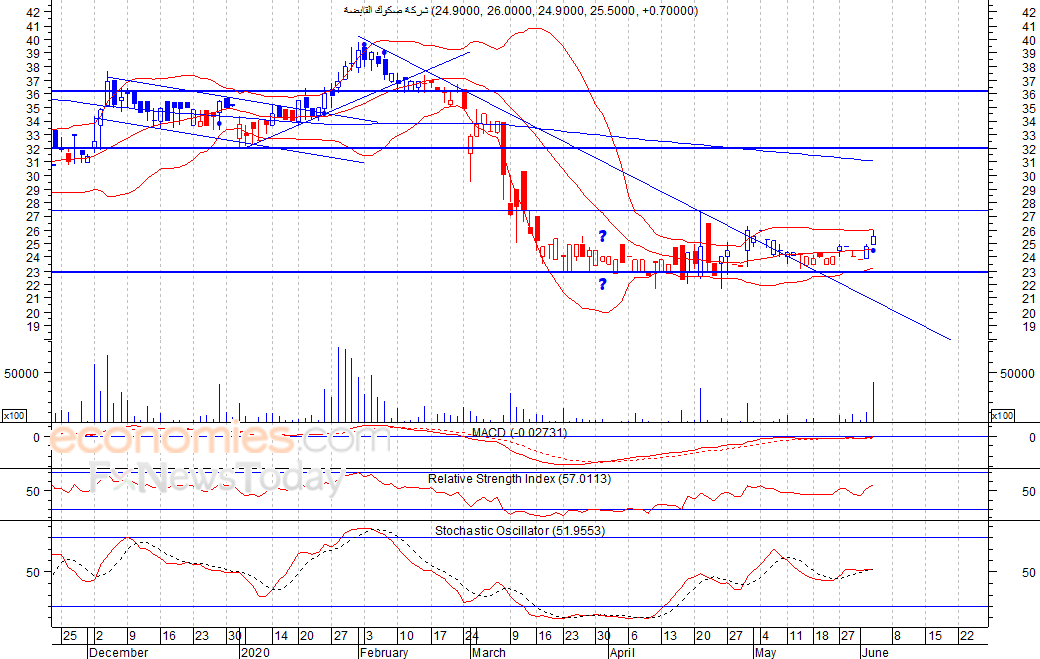This screenshot has width=1040, height=659.
Task: Click the February month label on time axis
Action: 383,652
